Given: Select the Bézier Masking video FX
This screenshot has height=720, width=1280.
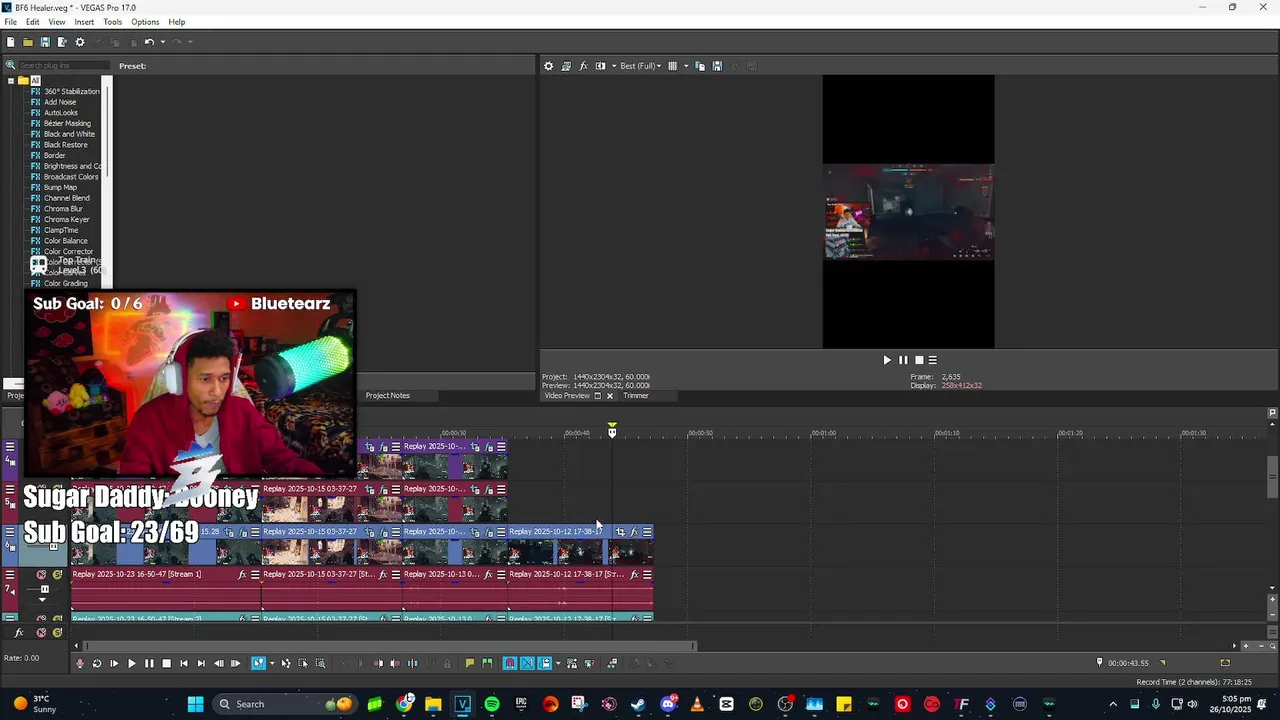Looking at the screenshot, I should click(x=67, y=124).
